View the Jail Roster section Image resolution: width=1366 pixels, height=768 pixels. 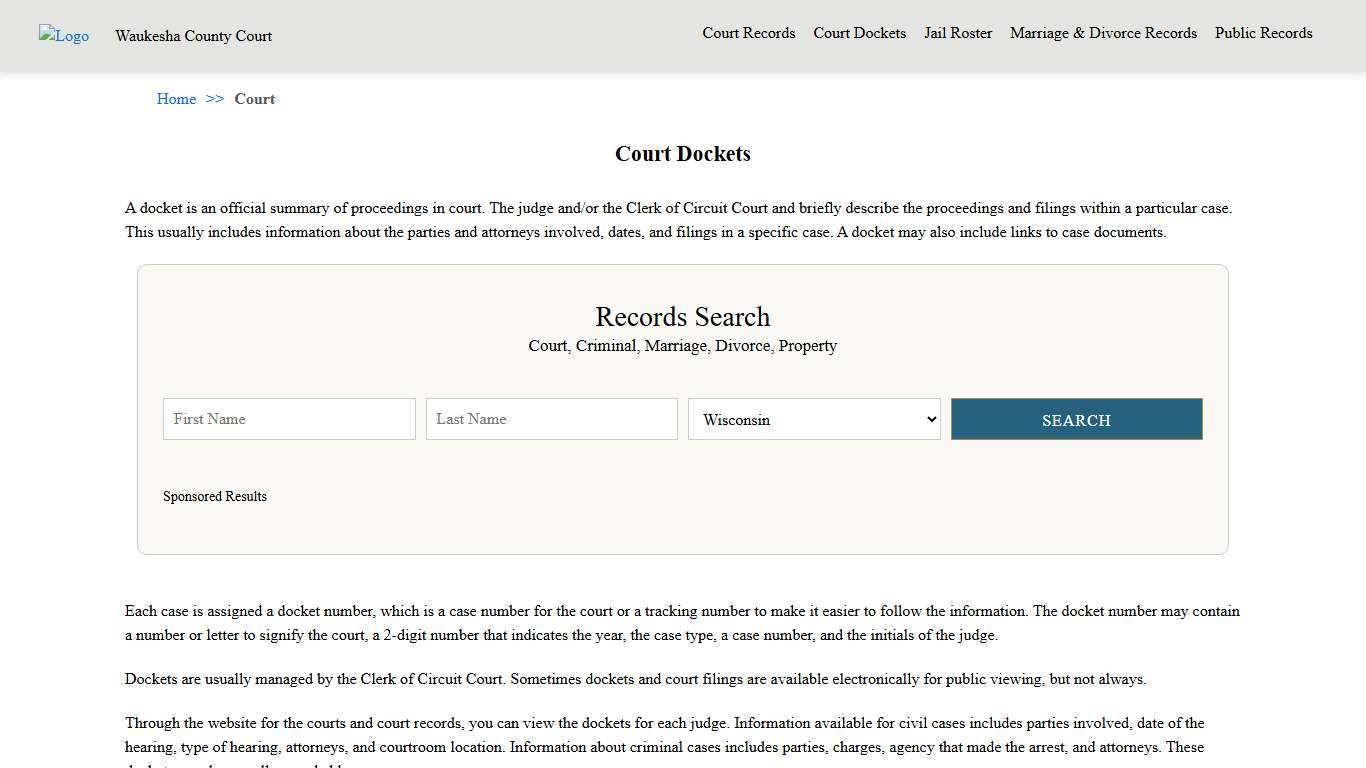pyautogui.click(x=957, y=33)
